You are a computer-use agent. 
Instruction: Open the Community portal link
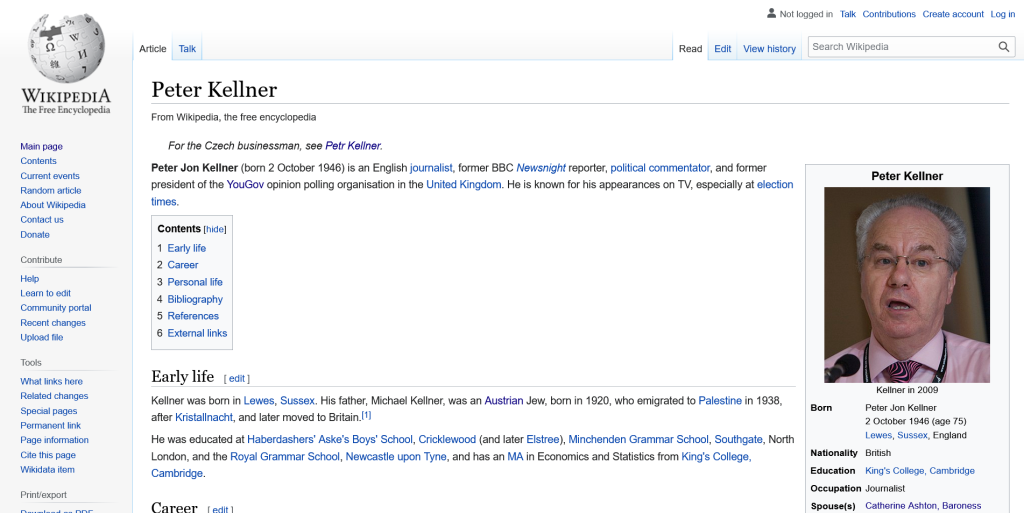tap(56, 307)
